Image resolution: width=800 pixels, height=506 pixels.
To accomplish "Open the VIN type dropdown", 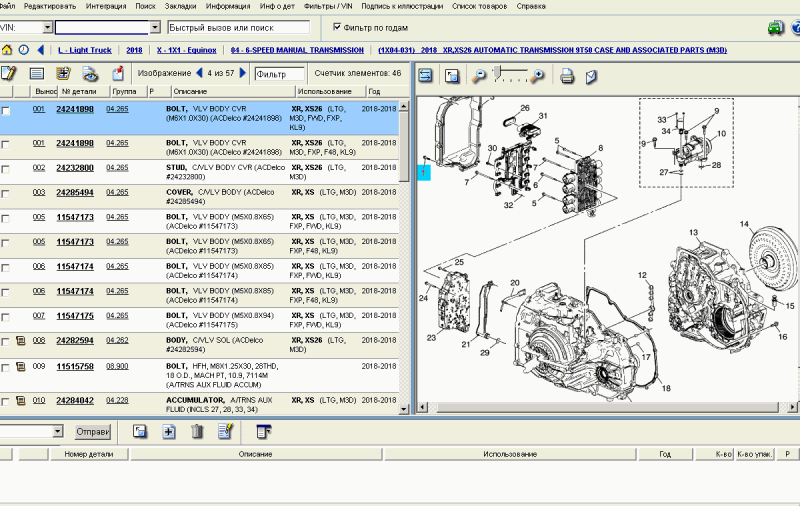I will click(x=47, y=28).
